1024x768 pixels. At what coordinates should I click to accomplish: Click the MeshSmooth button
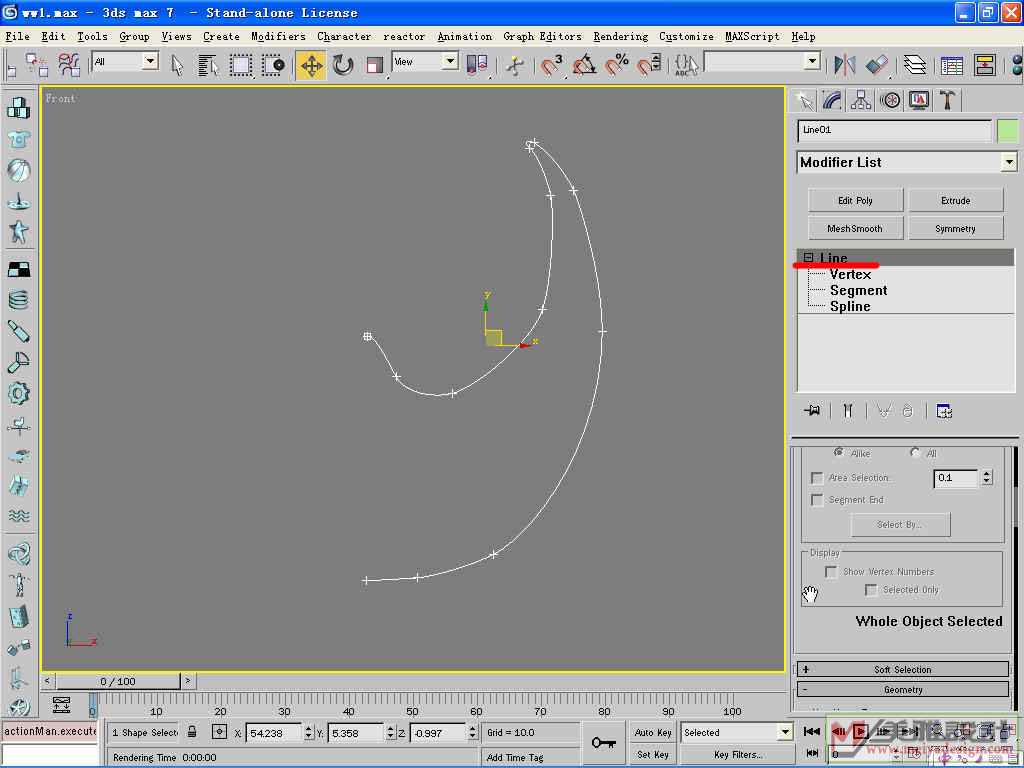tap(856, 229)
